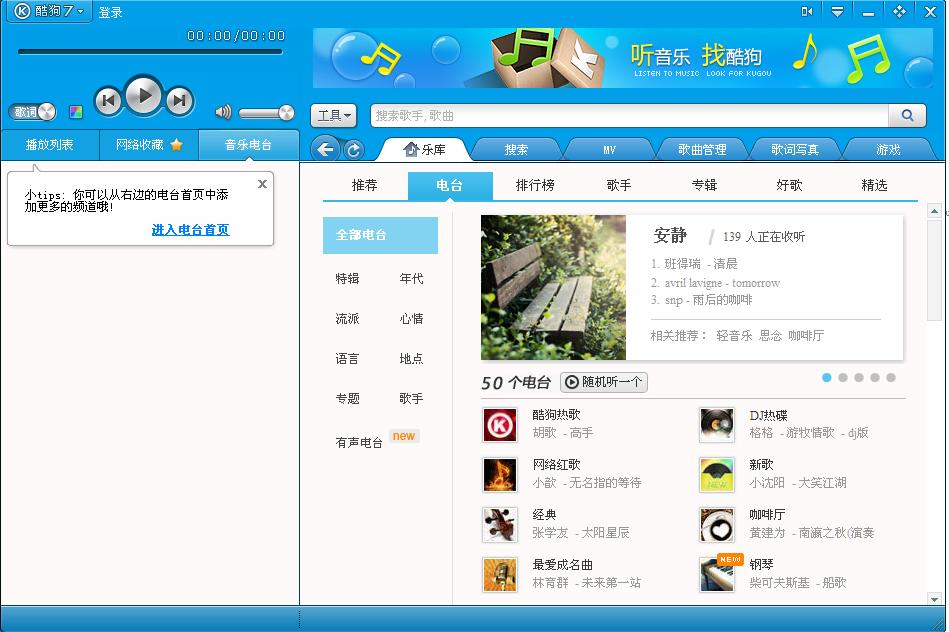Click the 安静 bench thumbnail image
Screen dimensions: 949x632
pos(553,288)
